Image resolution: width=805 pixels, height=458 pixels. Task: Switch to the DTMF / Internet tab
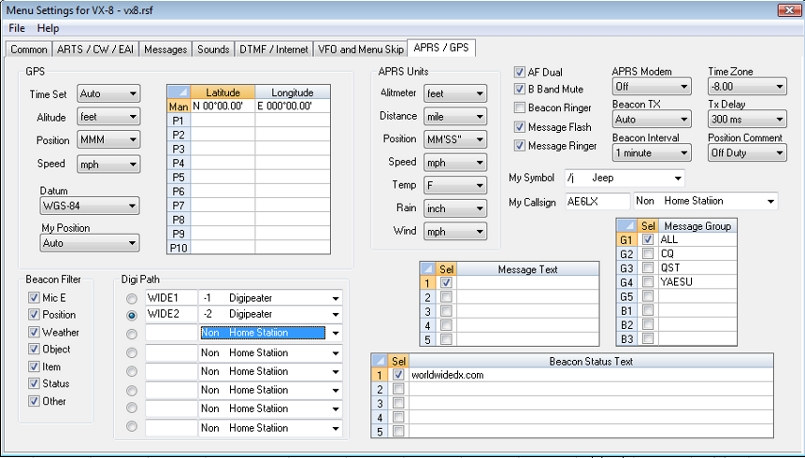tap(275, 48)
